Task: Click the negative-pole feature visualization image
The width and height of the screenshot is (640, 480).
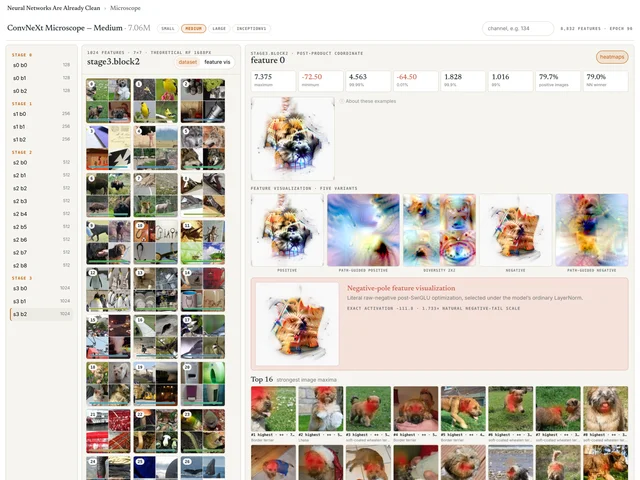Action: pyautogui.click(x=297, y=324)
